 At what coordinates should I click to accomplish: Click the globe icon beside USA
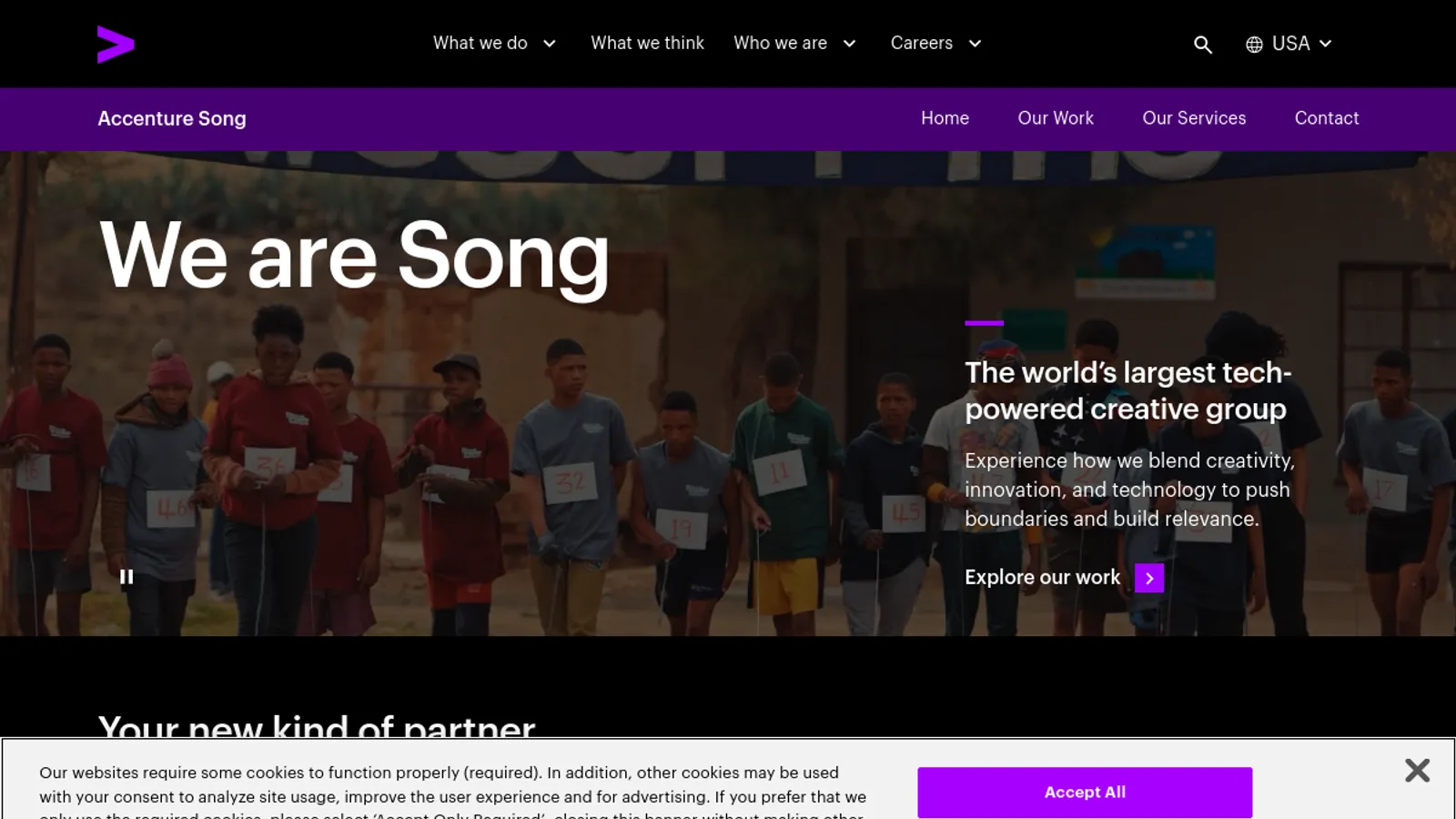point(1254,45)
